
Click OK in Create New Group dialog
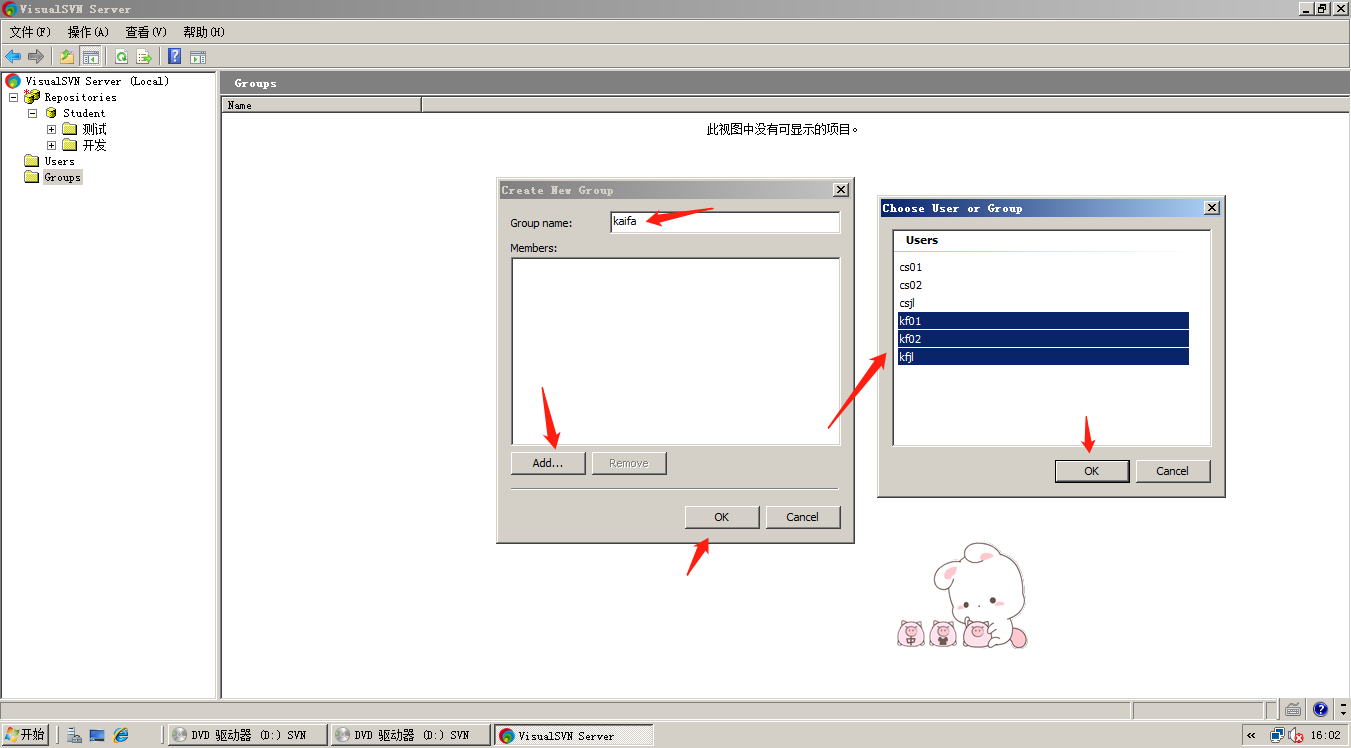[x=722, y=517]
